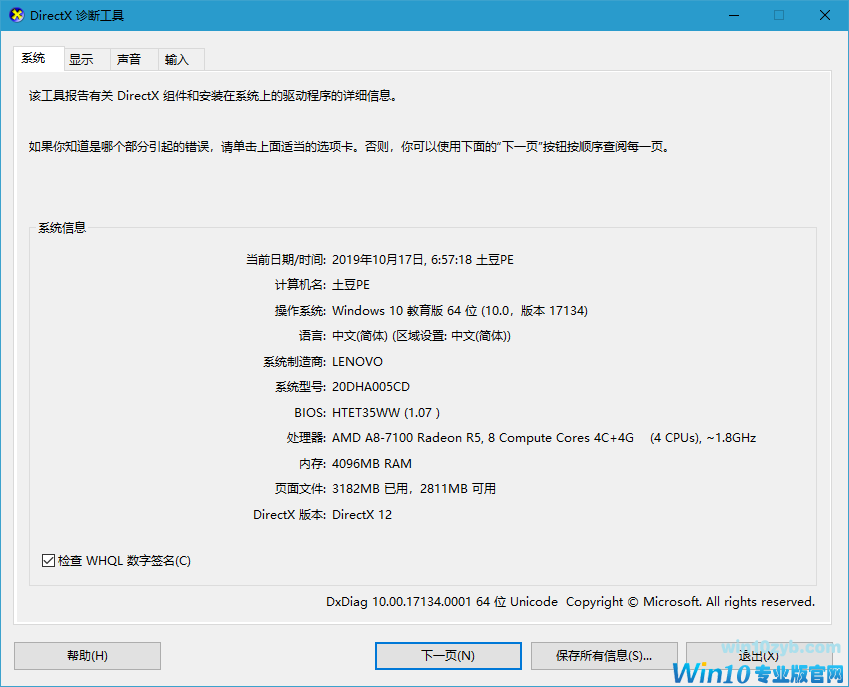849x687 pixels.
Task: Select the manufacturer value LENOVO
Action: (357, 362)
